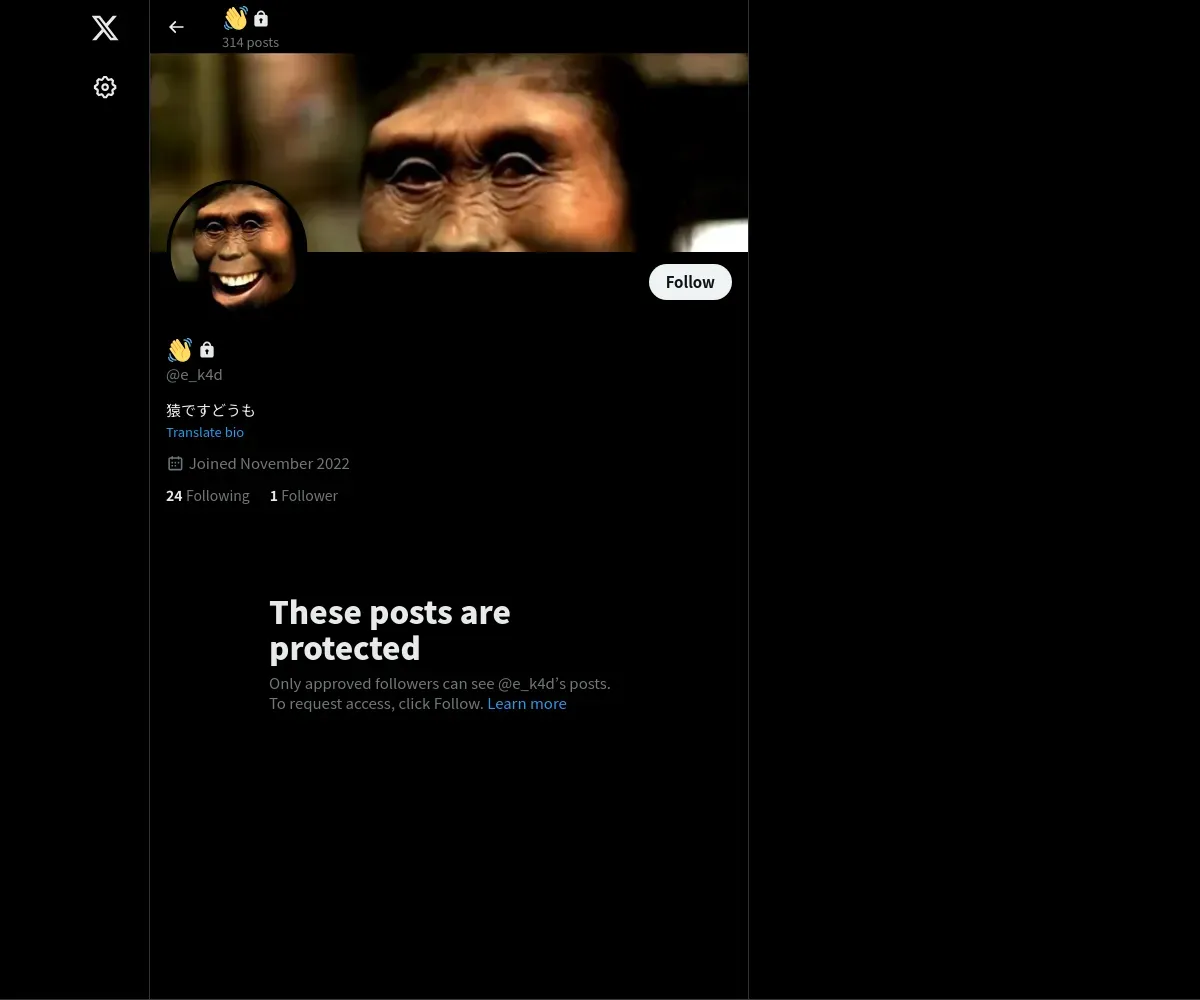Go back using the arrow icon
The height and width of the screenshot is (1000, 1200).
pyautogui.click(x=176, y=27)
